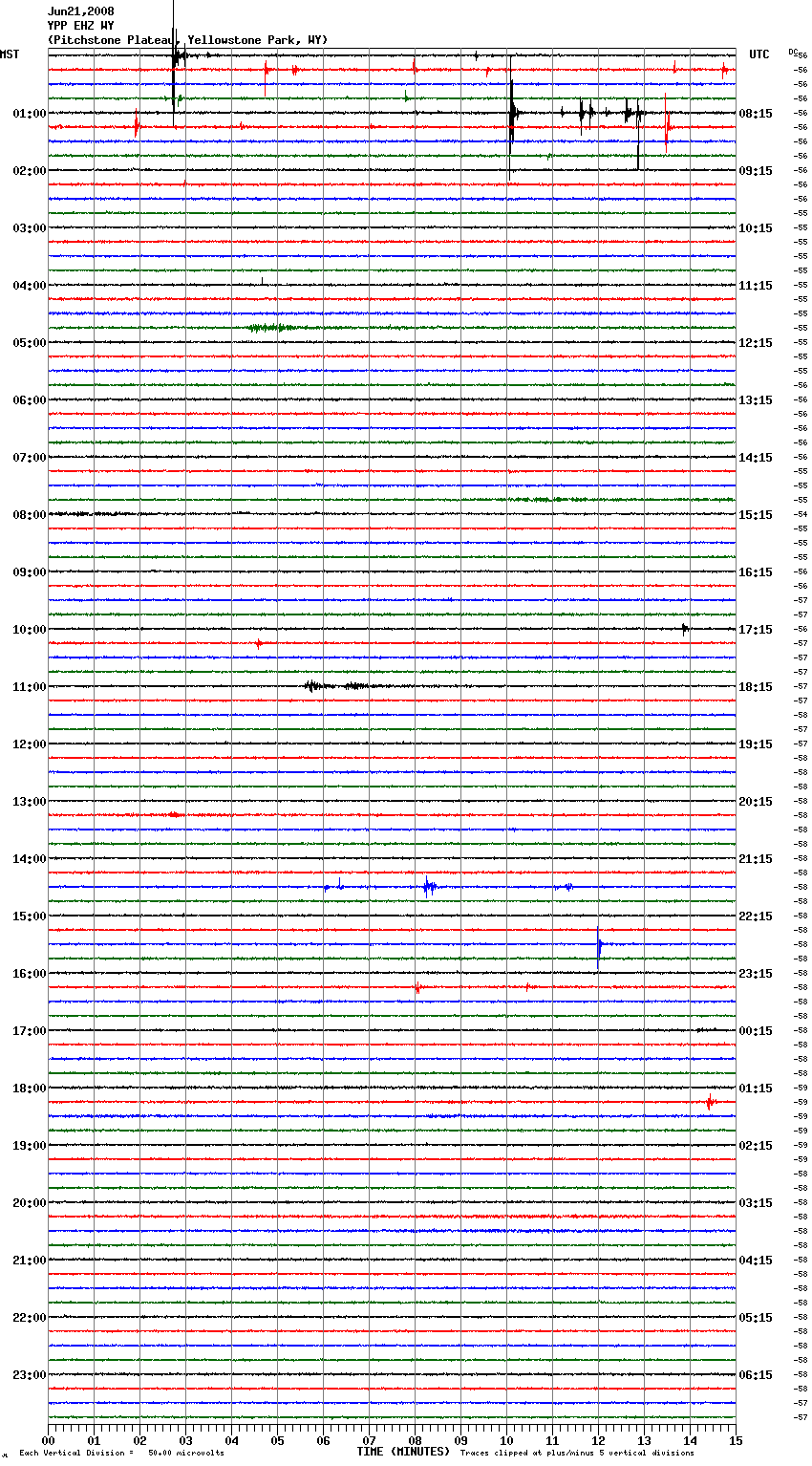Click the "(Pitchstone Plateau, Yellowstone Park, WY)" caption

click(187, 40)
